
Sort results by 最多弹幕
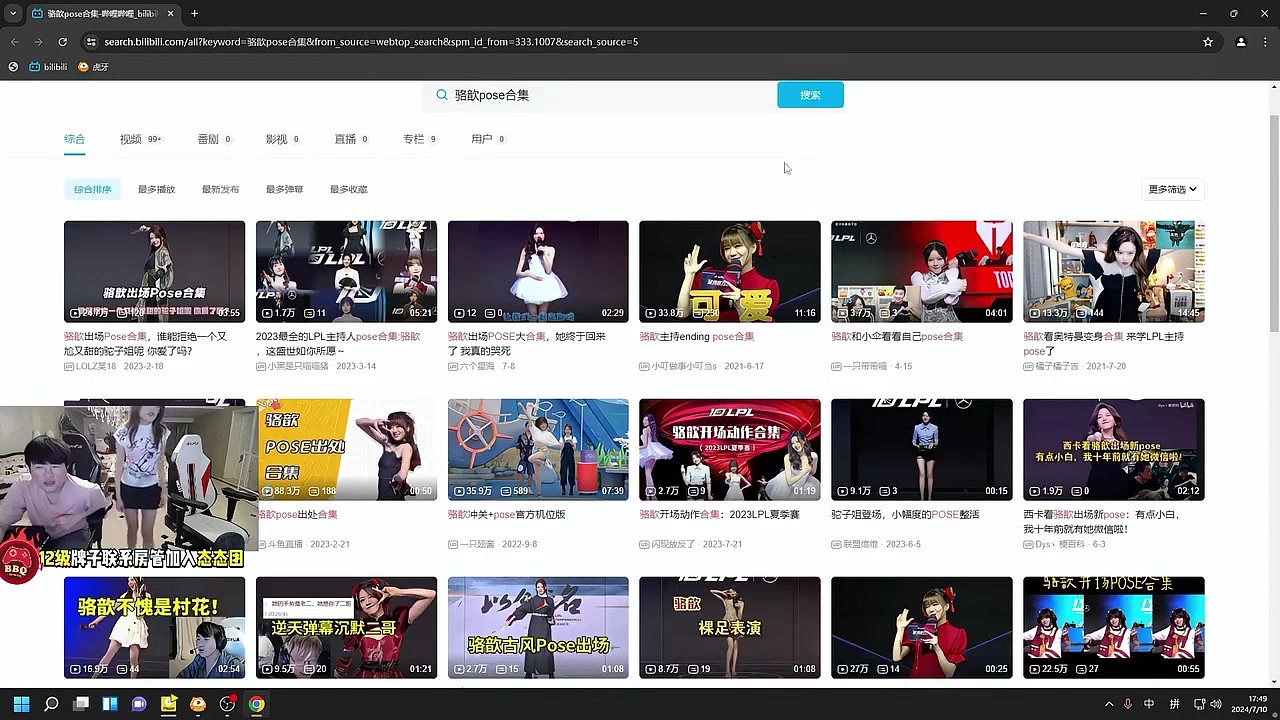point(284,189)
